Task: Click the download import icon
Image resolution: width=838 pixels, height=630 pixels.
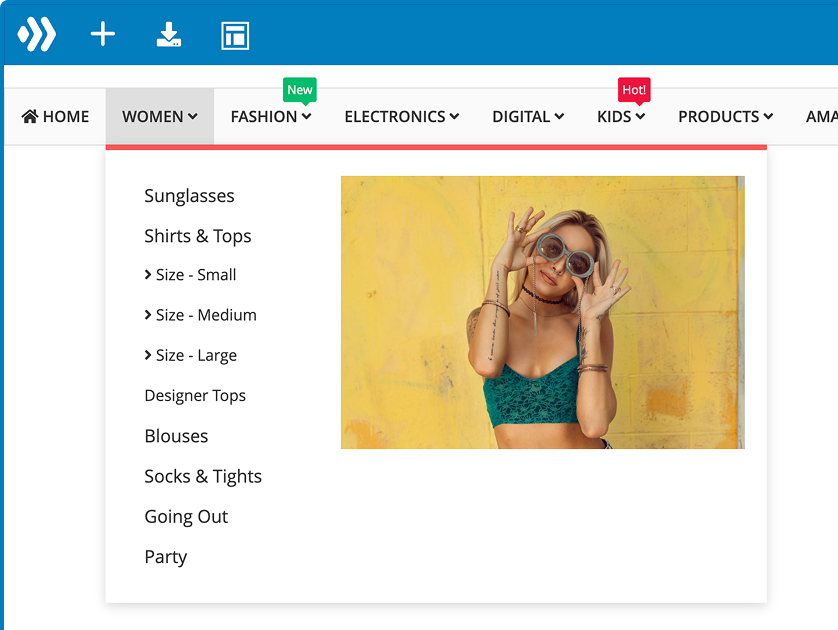Action: point(169,35)
